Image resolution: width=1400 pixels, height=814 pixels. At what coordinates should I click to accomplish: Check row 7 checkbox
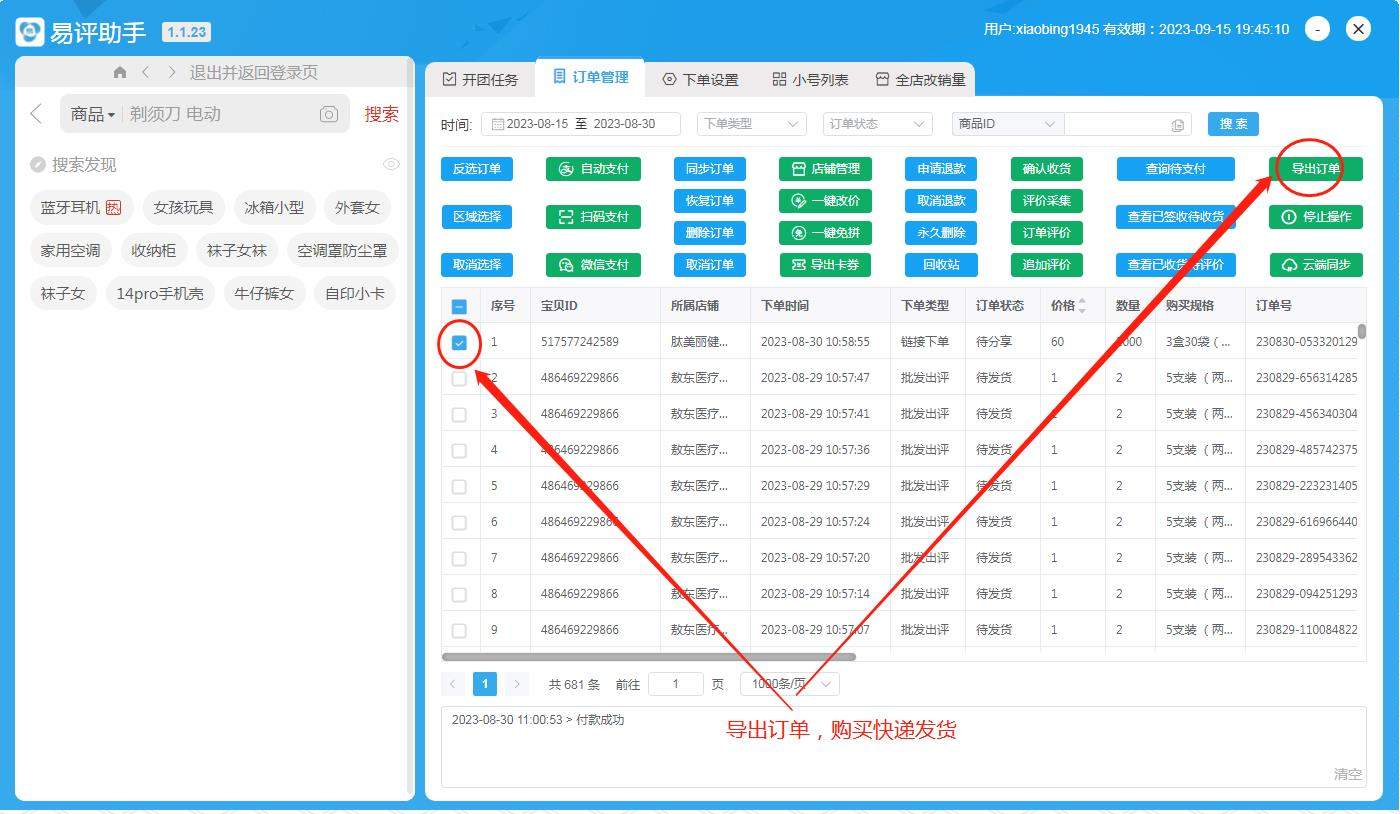(459, 559)
